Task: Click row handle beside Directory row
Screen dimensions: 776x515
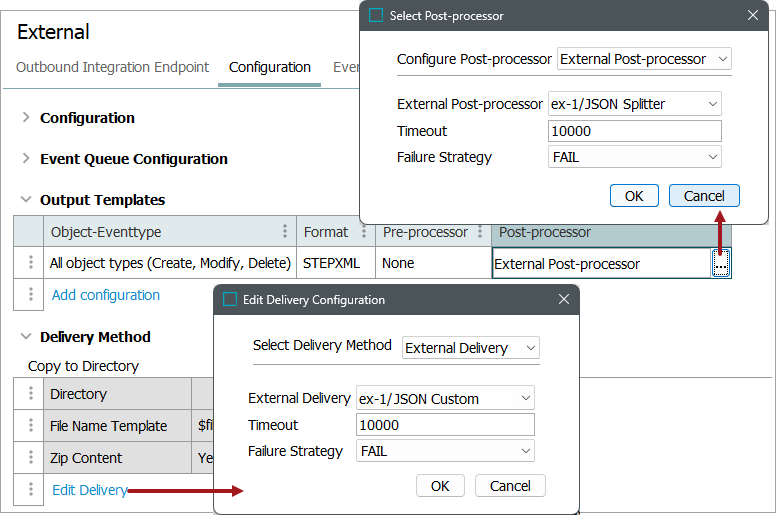Action: [31, 394]
